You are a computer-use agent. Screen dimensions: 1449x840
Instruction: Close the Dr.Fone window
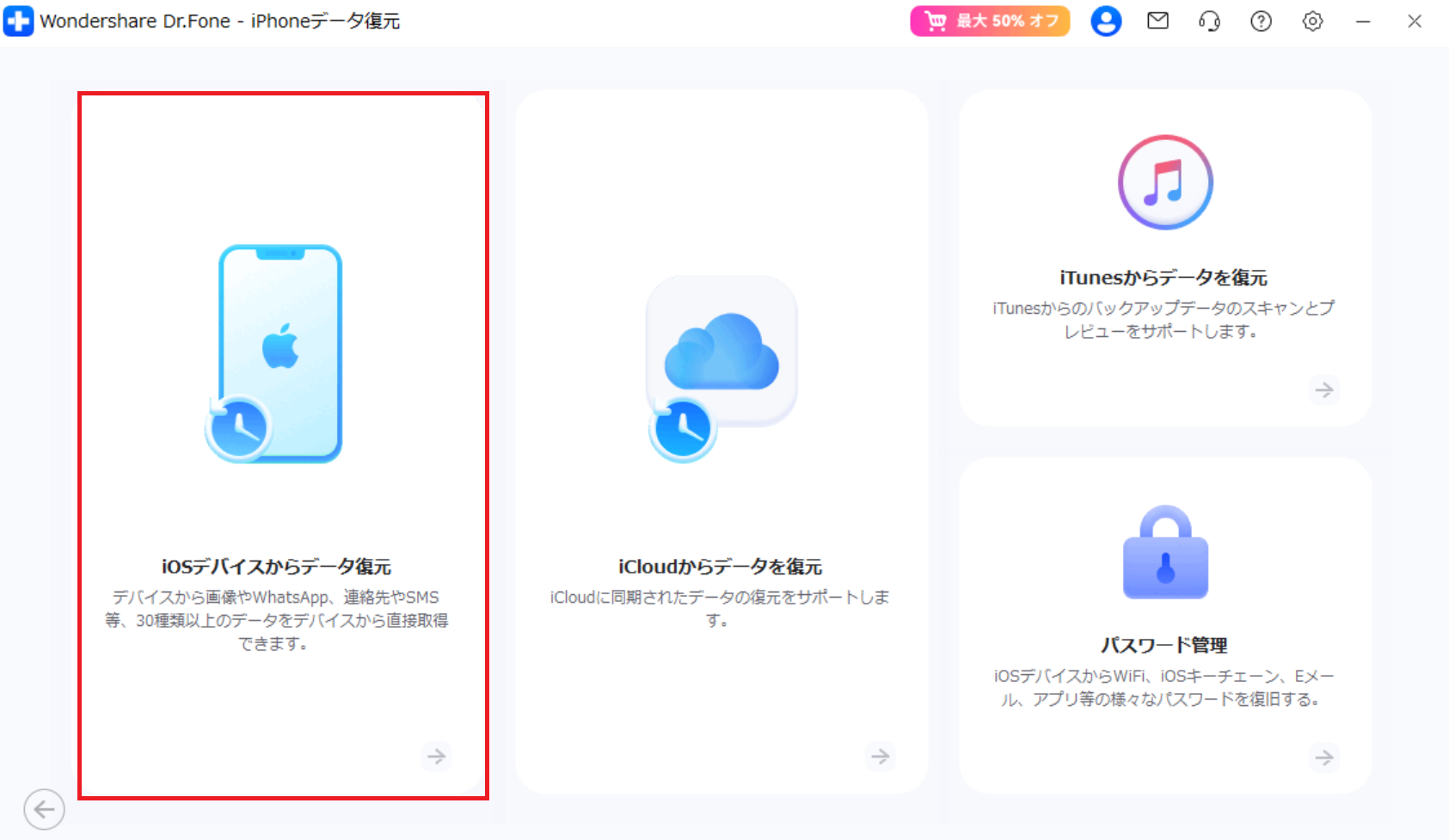coord(1415,21)
